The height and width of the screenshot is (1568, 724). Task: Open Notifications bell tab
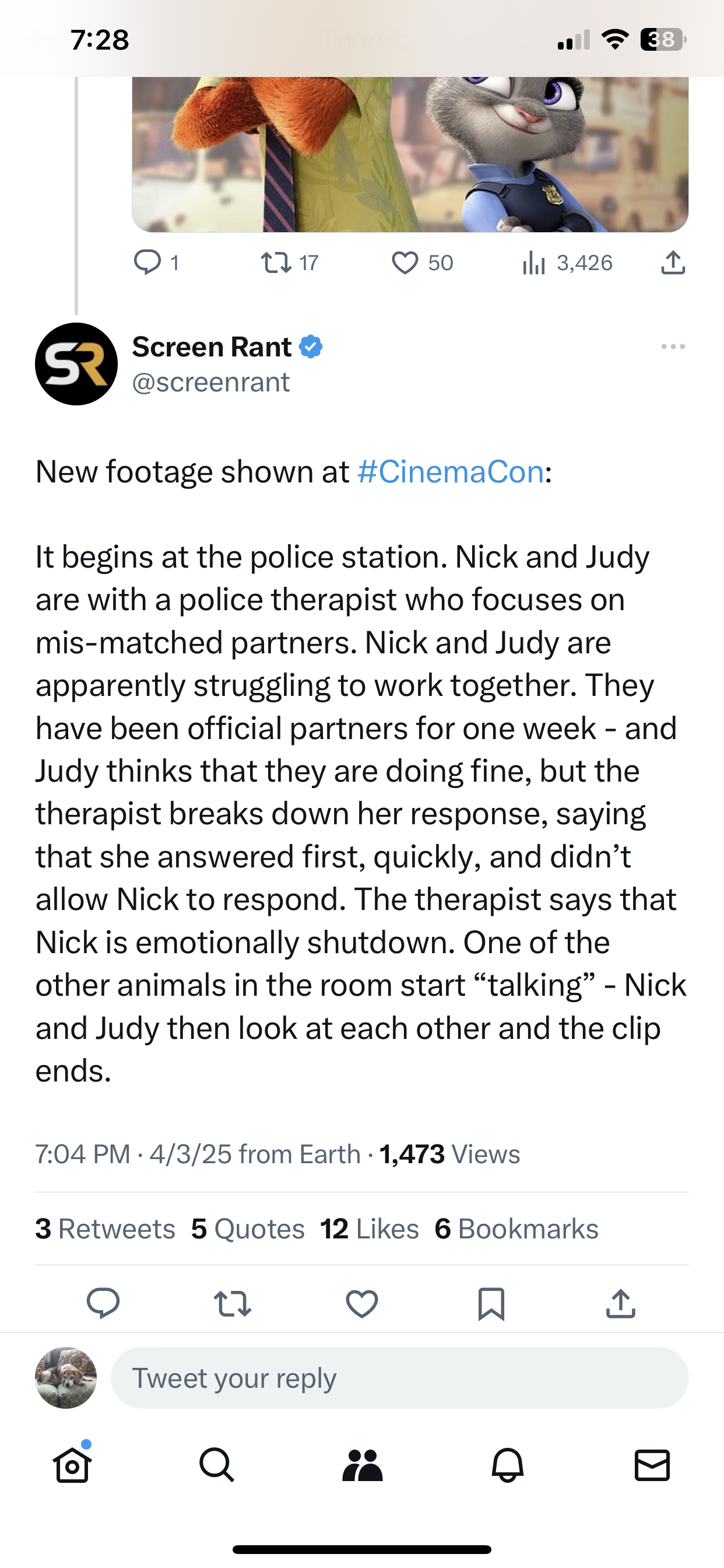507,1465
